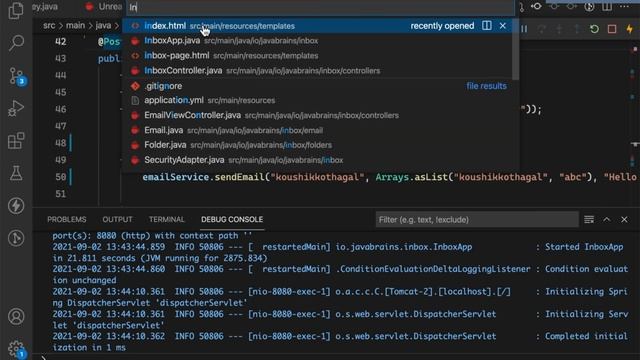640x360 pixels.
Task: Select the DEBUG CONSOLE tab
Action: coord(232,220)
